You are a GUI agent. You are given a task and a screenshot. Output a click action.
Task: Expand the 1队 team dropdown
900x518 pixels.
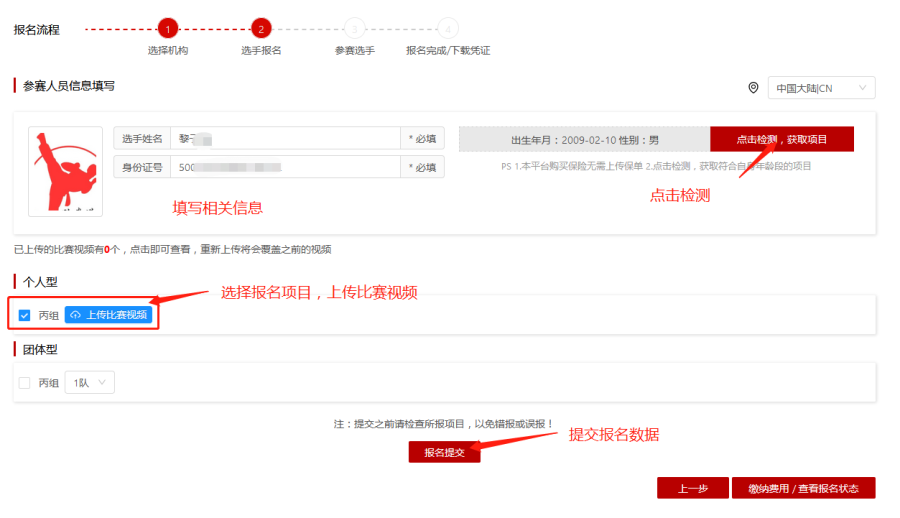click(x=90, y=382)
